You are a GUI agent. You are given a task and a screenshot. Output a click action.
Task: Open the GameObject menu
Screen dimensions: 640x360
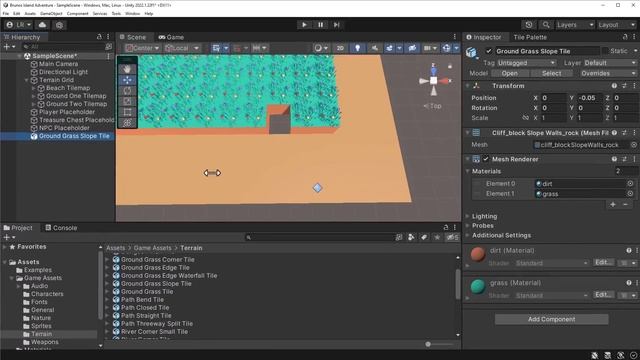click(x=51, y=13)
